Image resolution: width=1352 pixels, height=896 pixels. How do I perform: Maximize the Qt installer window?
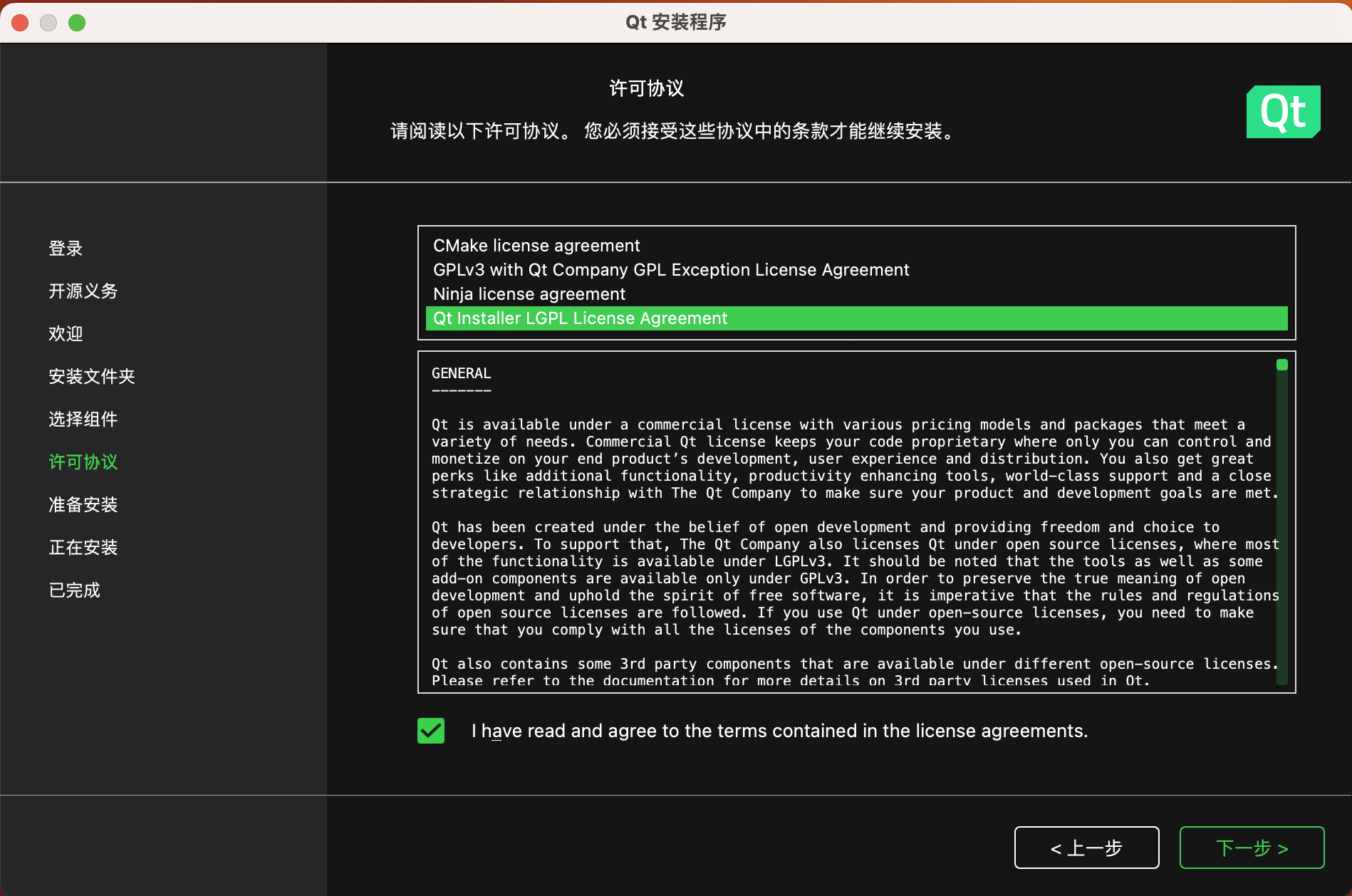coord(77,23)
